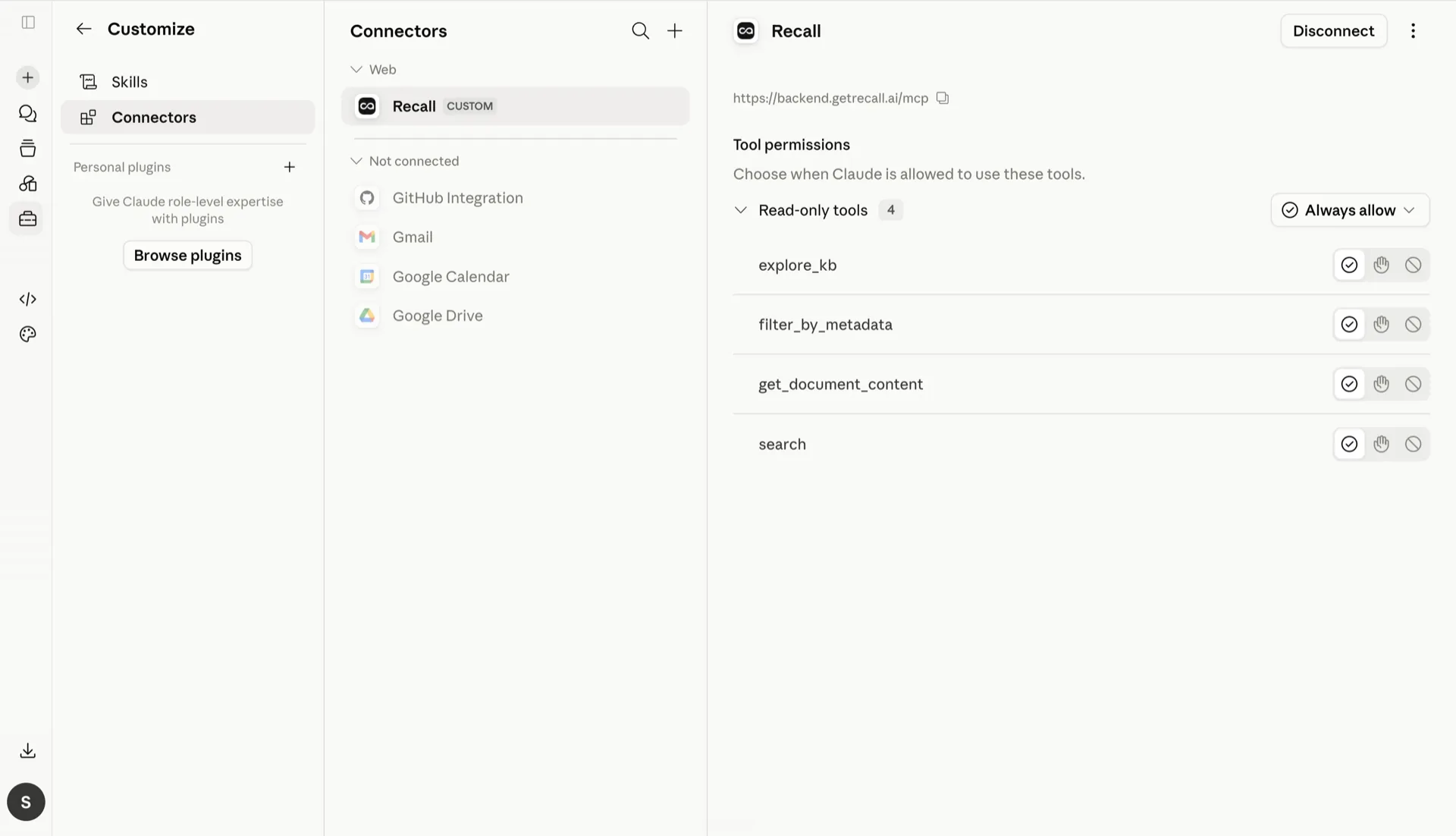Click the search tool name
This screenshot has height=836, width=1456.
(782, 445)
